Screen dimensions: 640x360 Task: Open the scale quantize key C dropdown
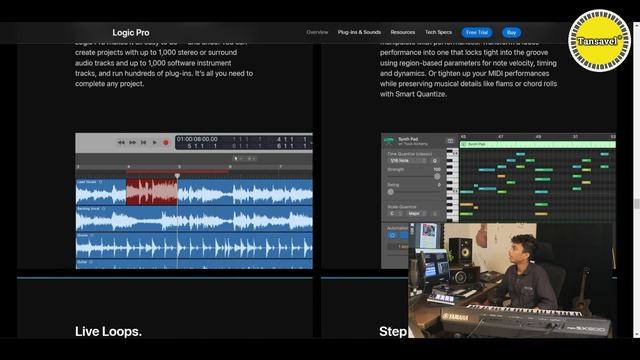[395, 213]
